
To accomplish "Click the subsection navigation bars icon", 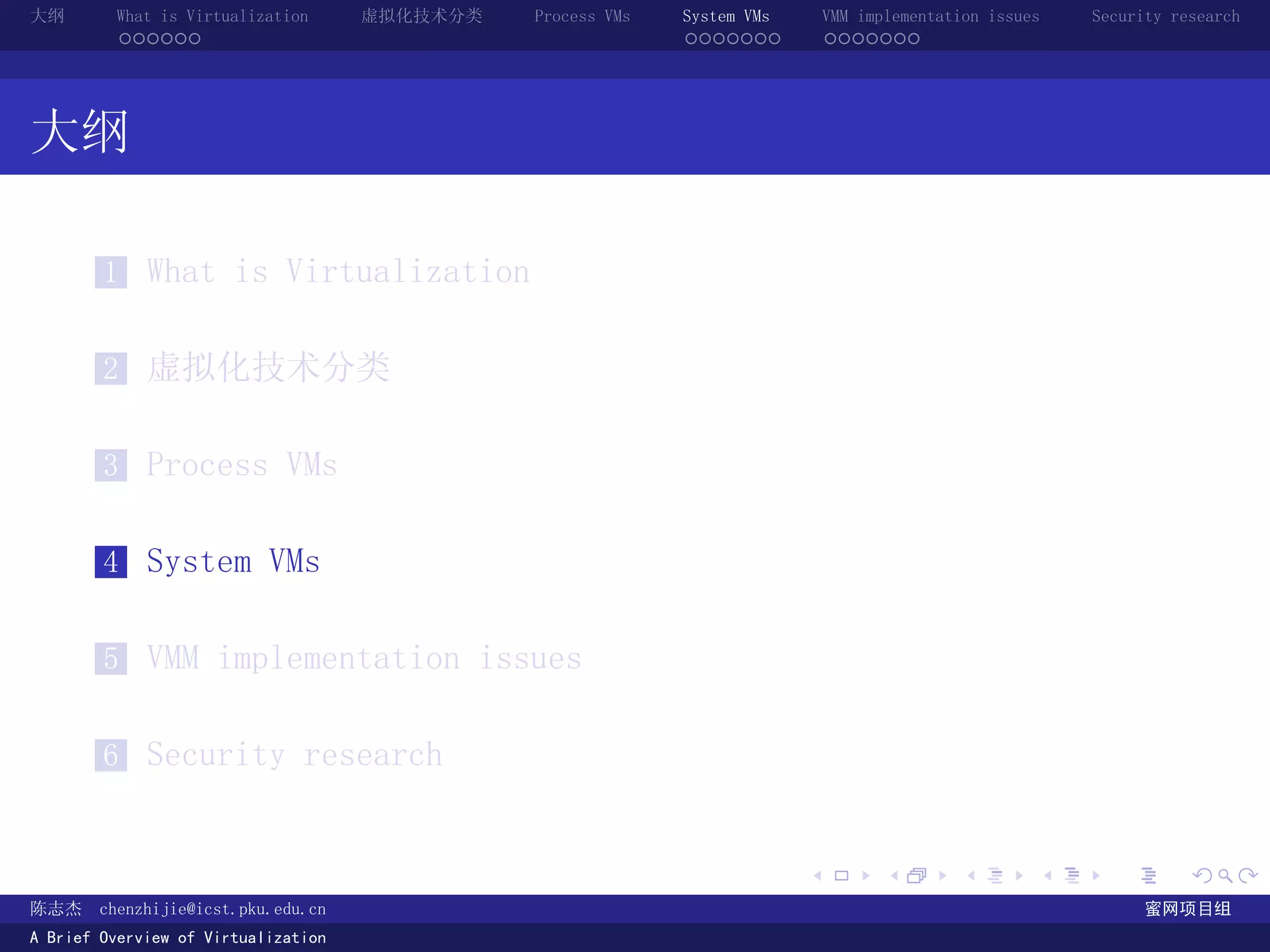I will pyautogui.click(x=995, y=876).
